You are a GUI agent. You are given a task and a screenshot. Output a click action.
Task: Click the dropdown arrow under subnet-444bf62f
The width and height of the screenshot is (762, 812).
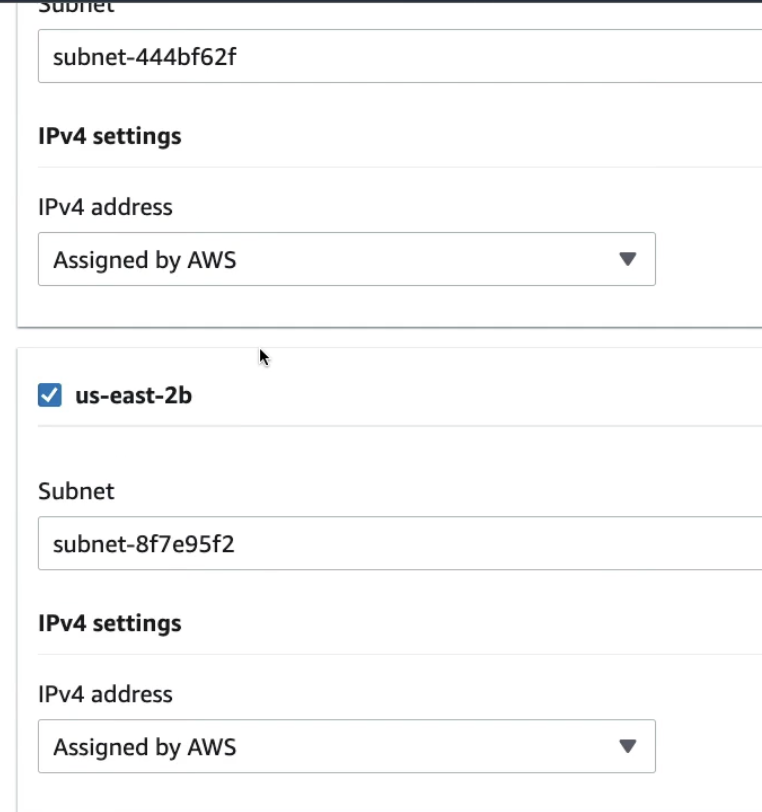click(628, 259)
